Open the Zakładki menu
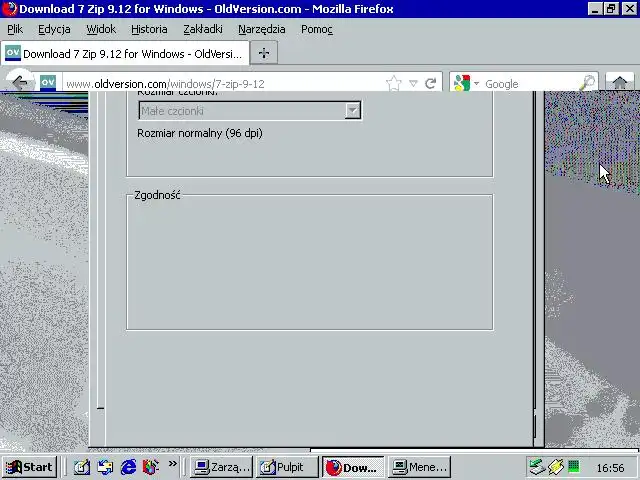 click(x=202, y=29)
